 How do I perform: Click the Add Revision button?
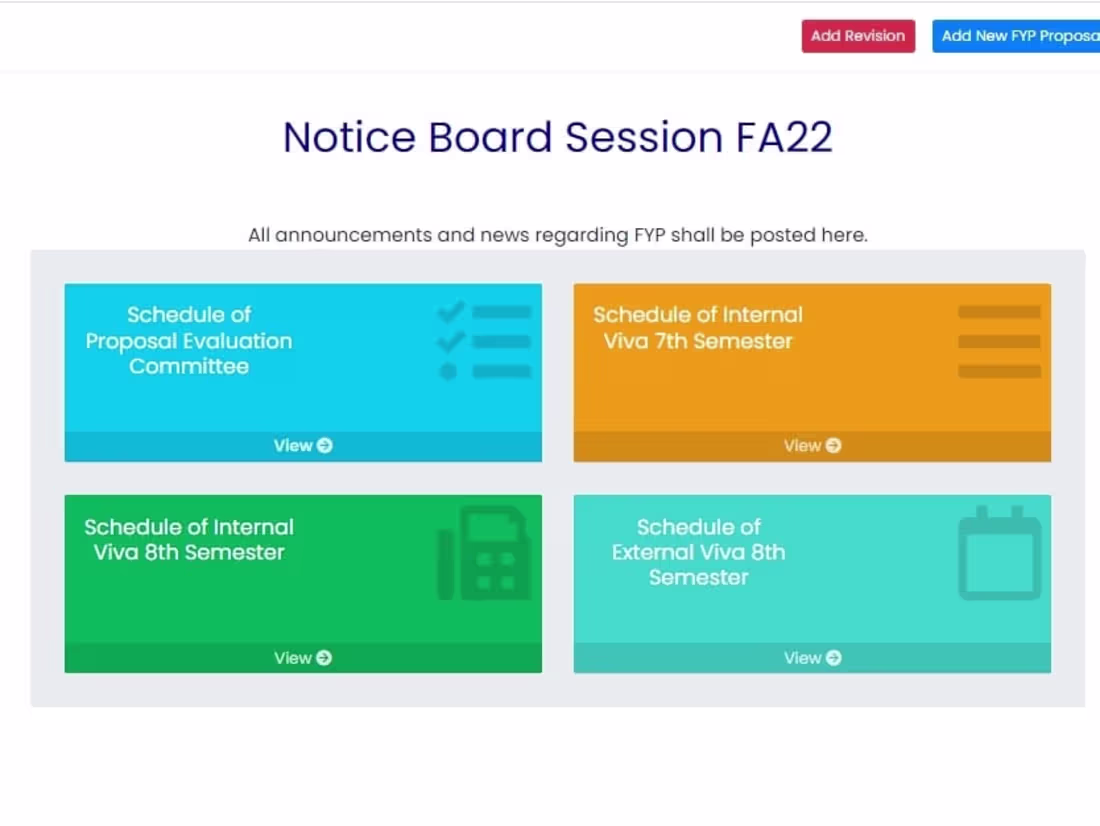858,36
